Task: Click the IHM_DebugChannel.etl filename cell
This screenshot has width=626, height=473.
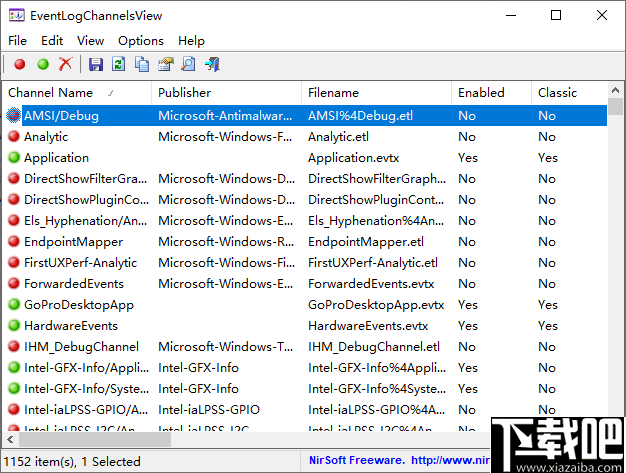Action: point(374,347)
